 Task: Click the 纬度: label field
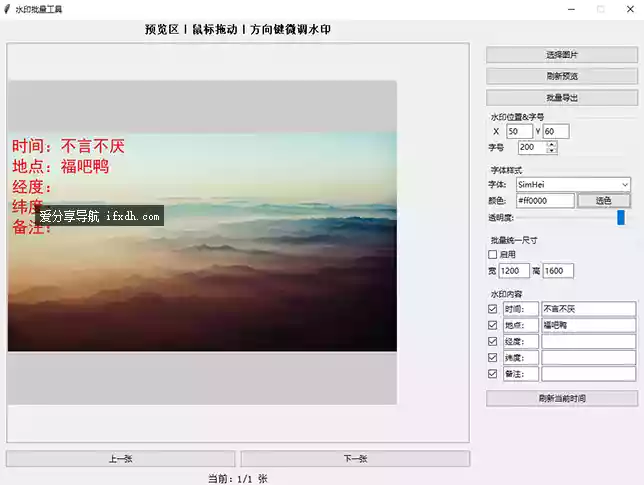coord(521,358)
